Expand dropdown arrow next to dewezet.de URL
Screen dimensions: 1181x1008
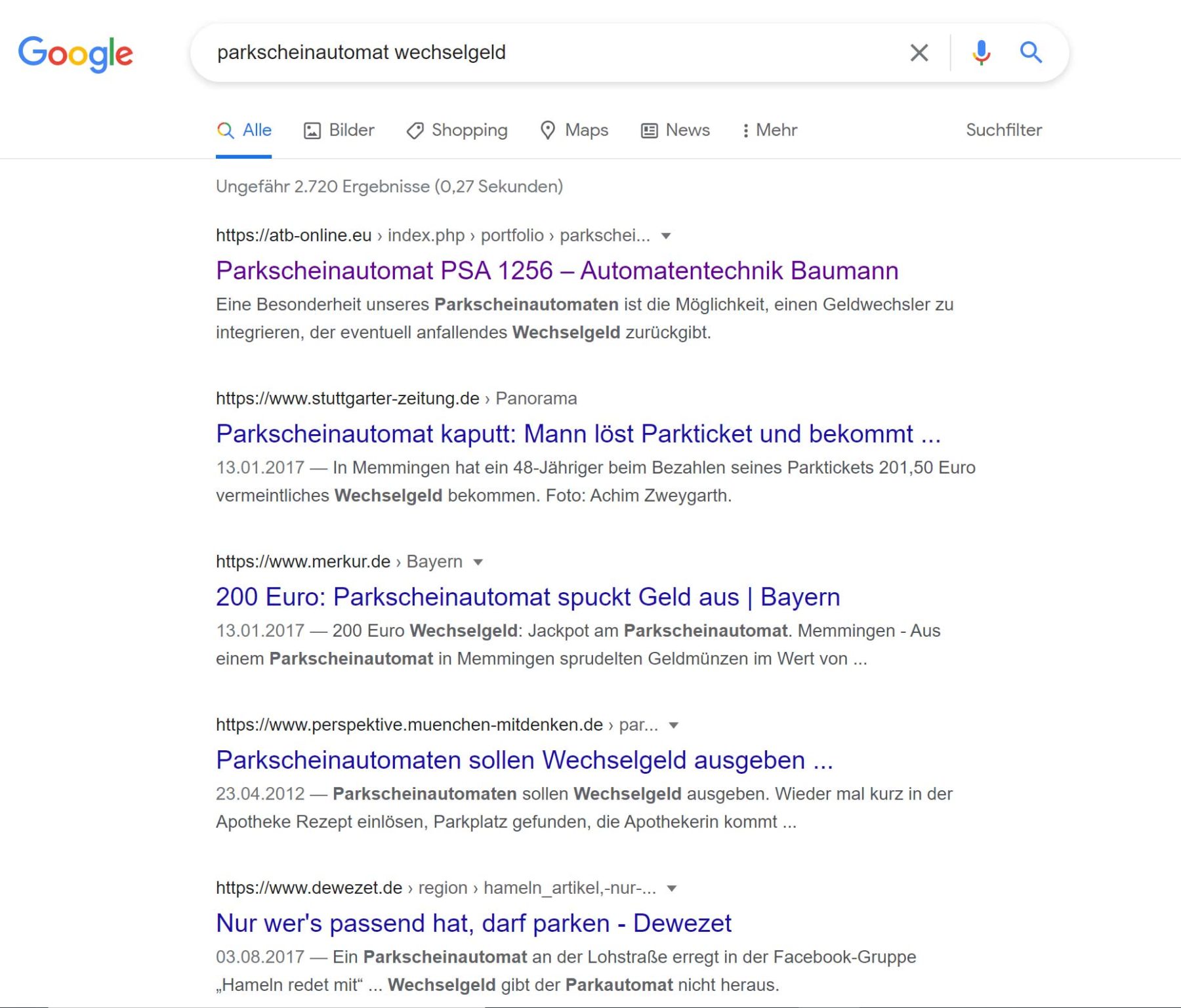tap(671, 889)
